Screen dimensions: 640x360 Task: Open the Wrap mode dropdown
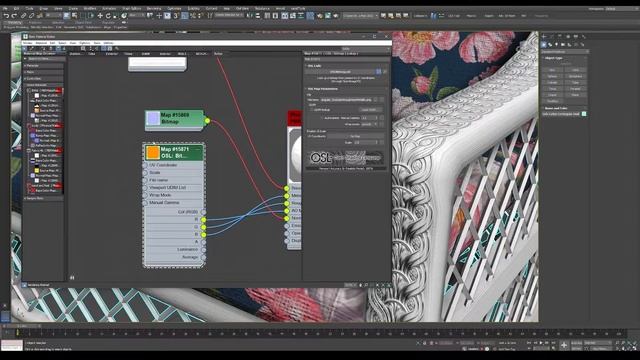tap(369, 124)
